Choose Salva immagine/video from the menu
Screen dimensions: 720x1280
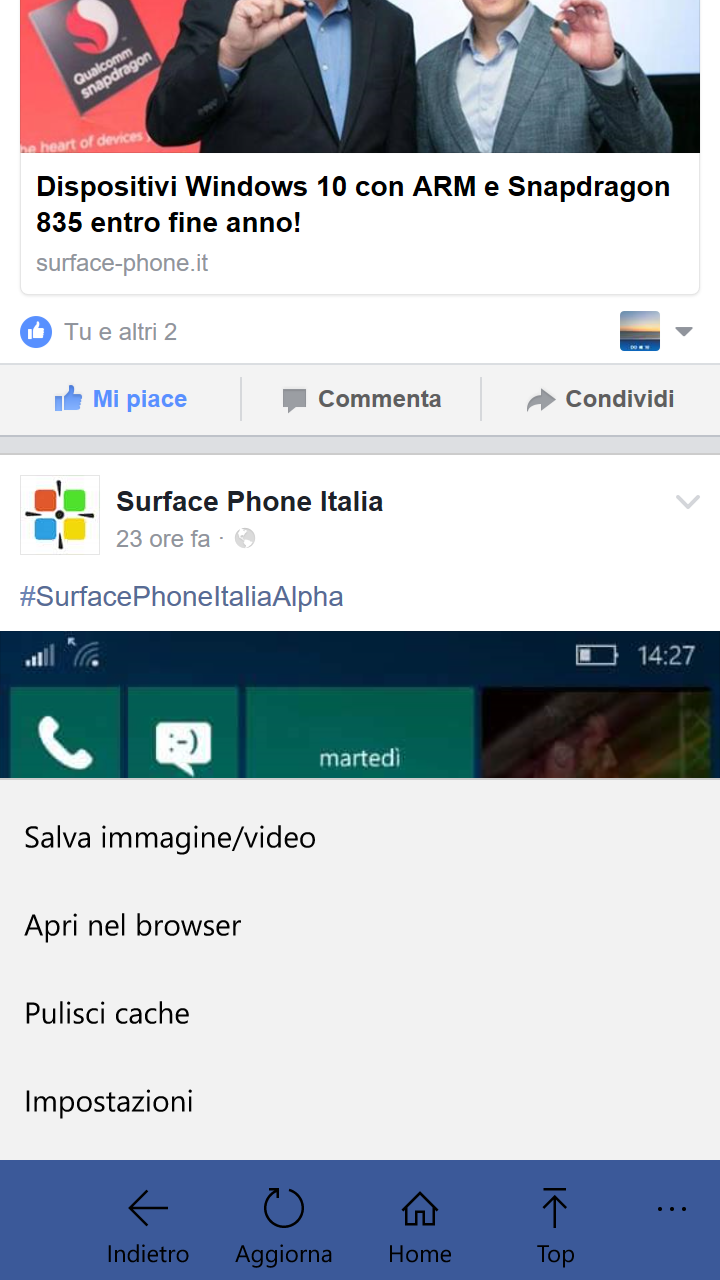[x=360, y=837]
